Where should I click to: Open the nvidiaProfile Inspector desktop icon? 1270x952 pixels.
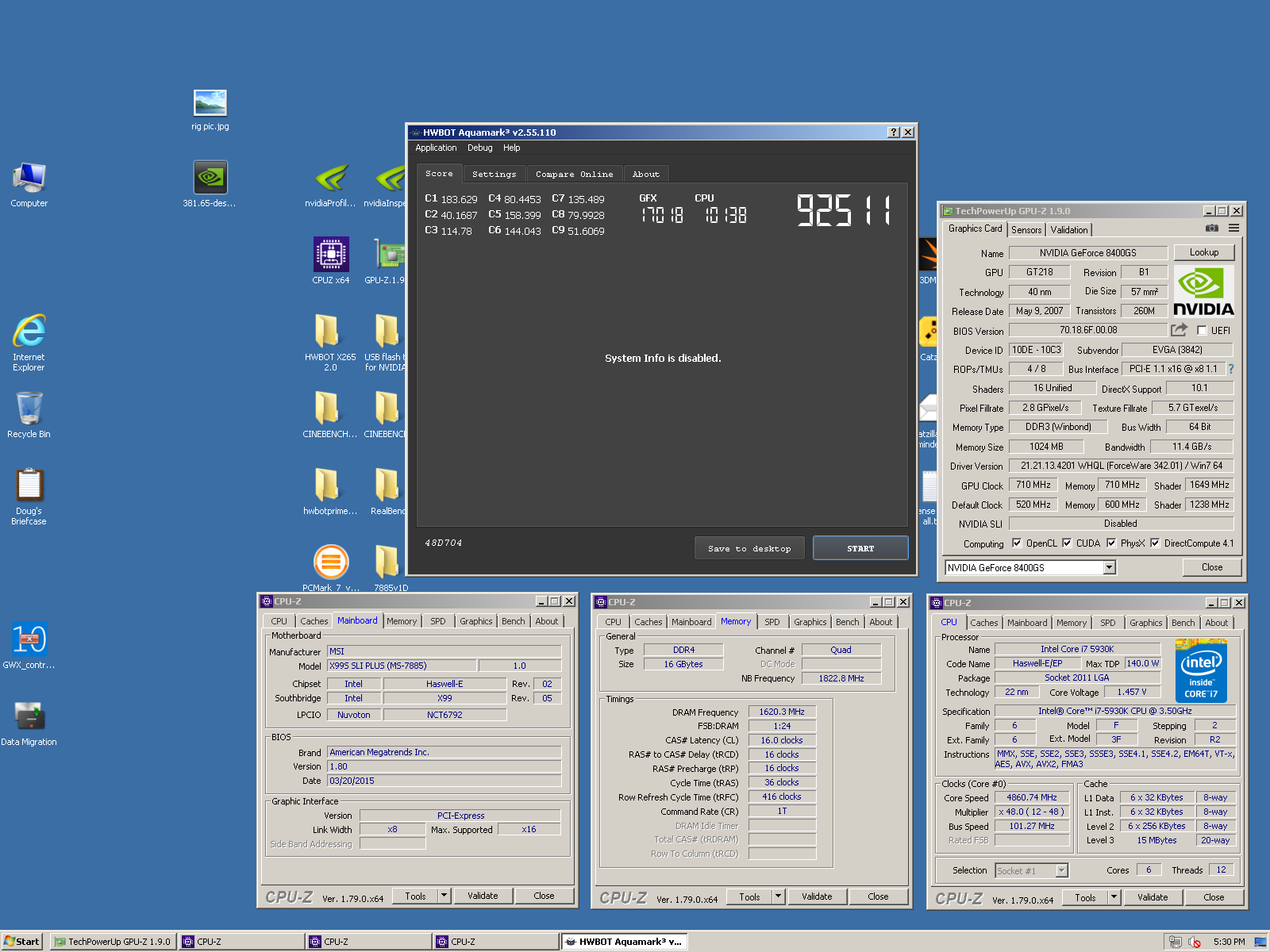(x=331, y=184)
